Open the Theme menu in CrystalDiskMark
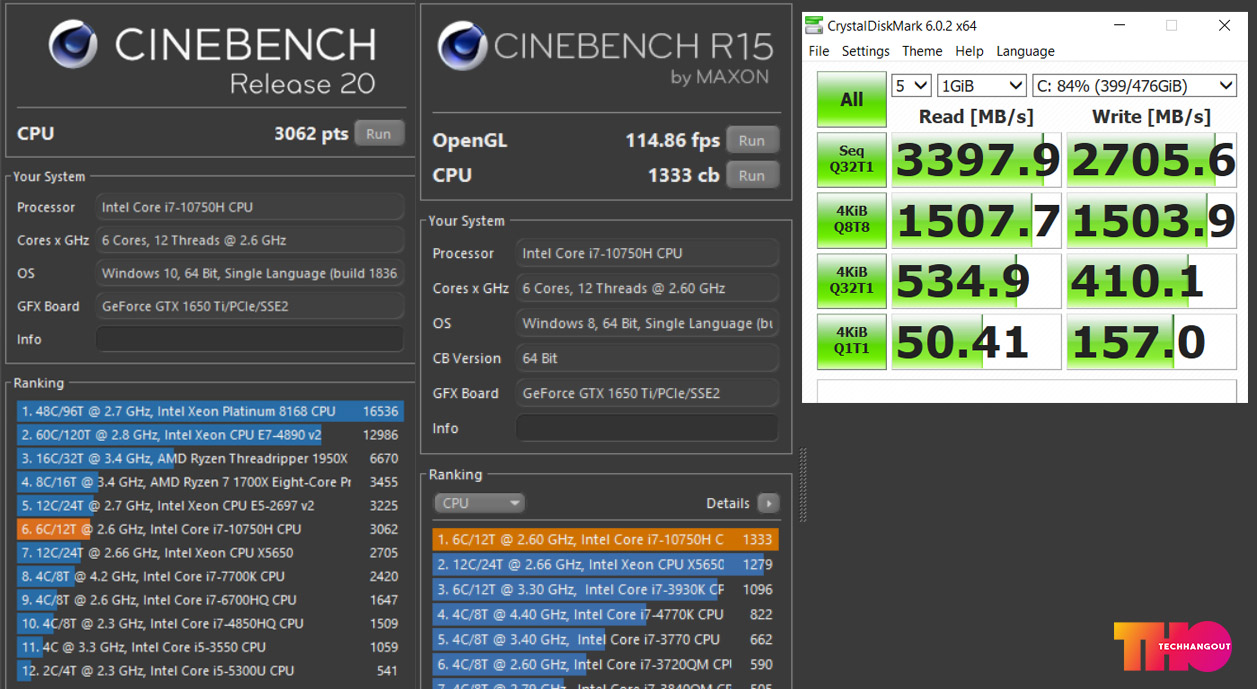Image resolution: width=1257 pixels, height=689 pixels. 922,51
